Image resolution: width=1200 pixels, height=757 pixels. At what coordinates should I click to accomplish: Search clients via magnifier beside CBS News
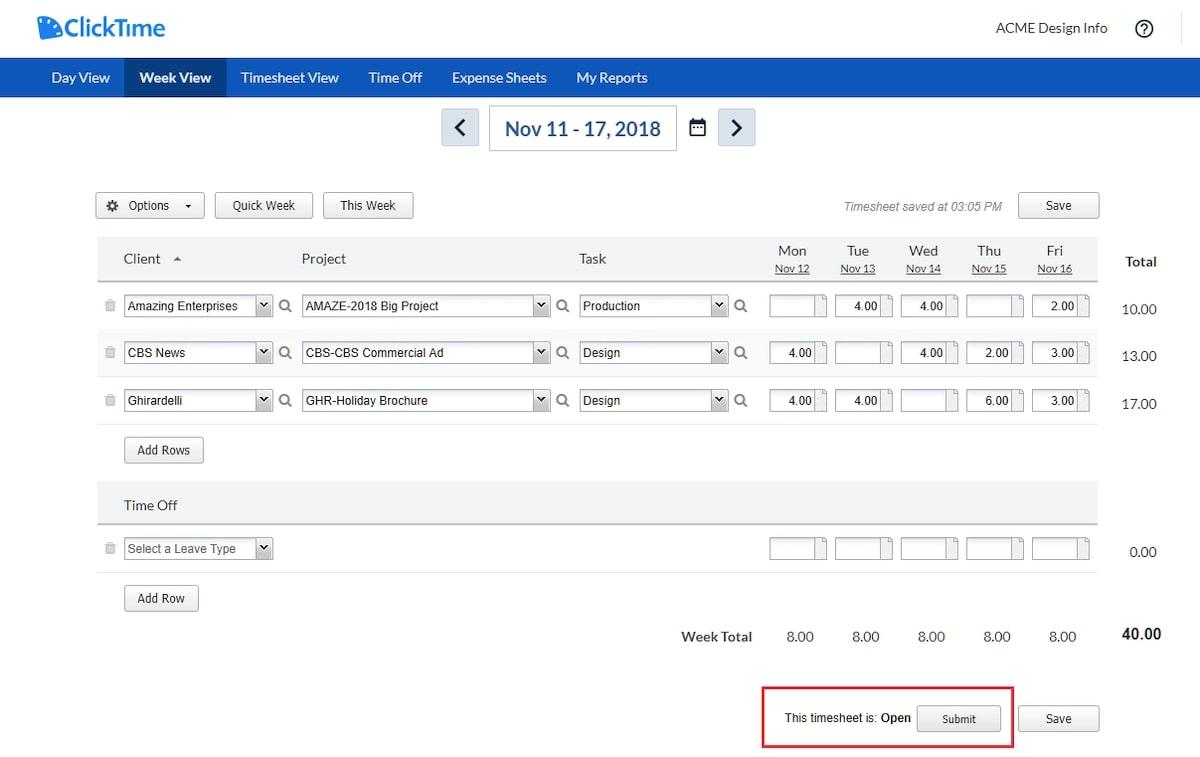click(285, 353)
